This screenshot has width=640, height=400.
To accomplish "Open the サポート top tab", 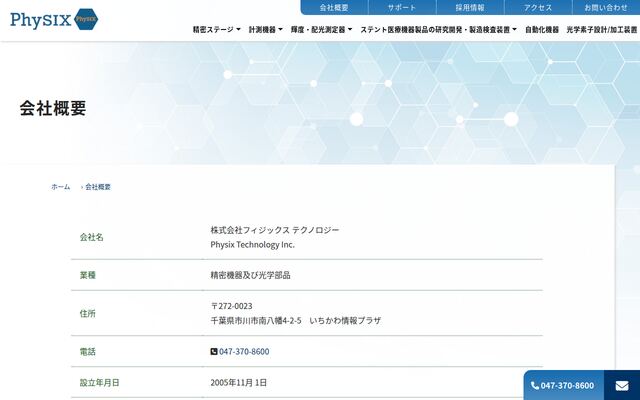I will (402, 7).
